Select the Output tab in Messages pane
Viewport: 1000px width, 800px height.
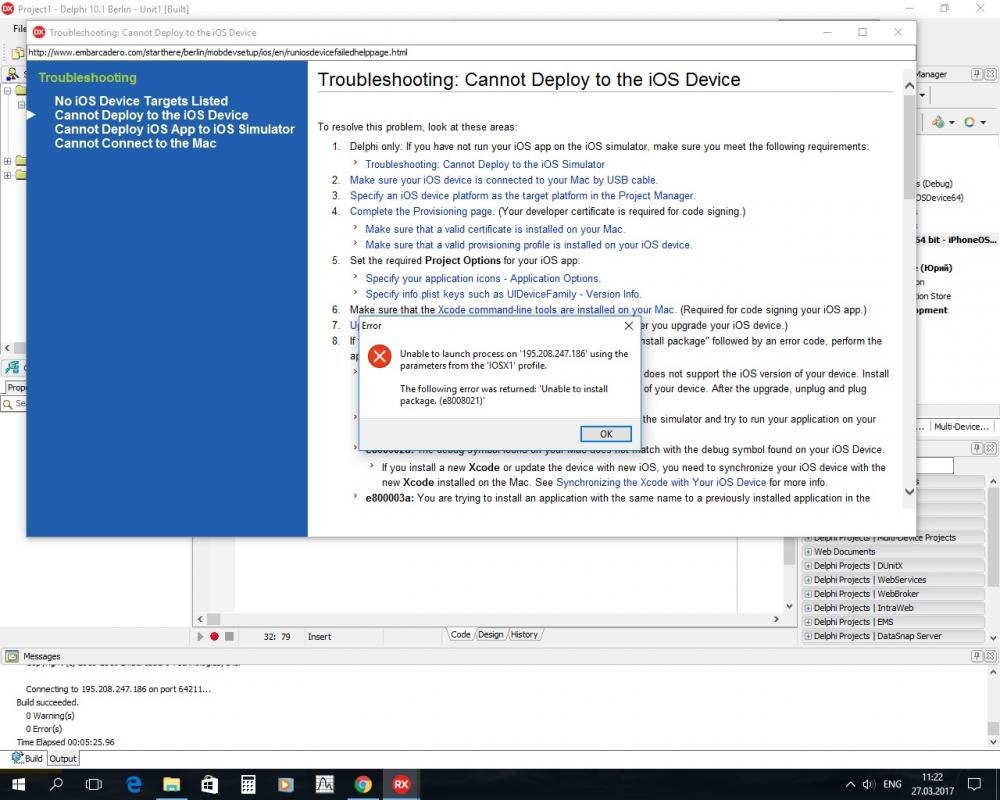[62, 759]
